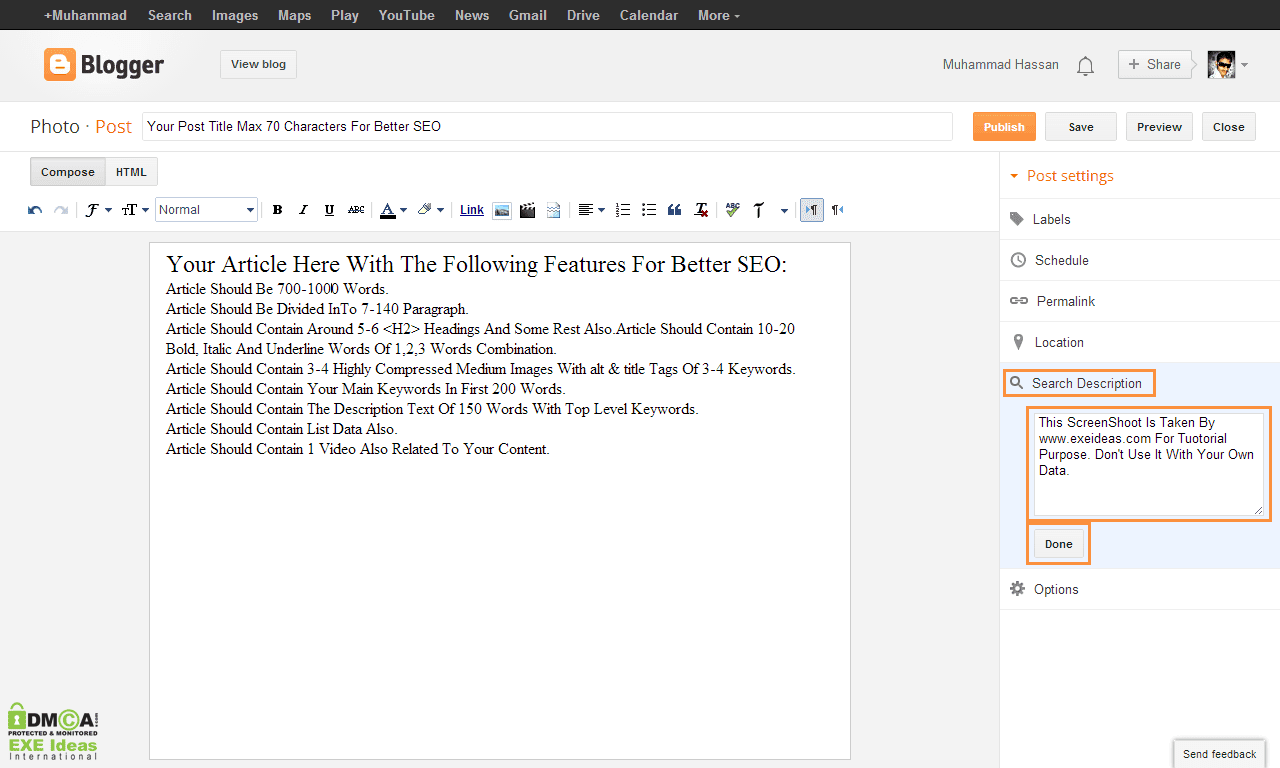Open Drive in the Google bar

click(x=583, y=15)
